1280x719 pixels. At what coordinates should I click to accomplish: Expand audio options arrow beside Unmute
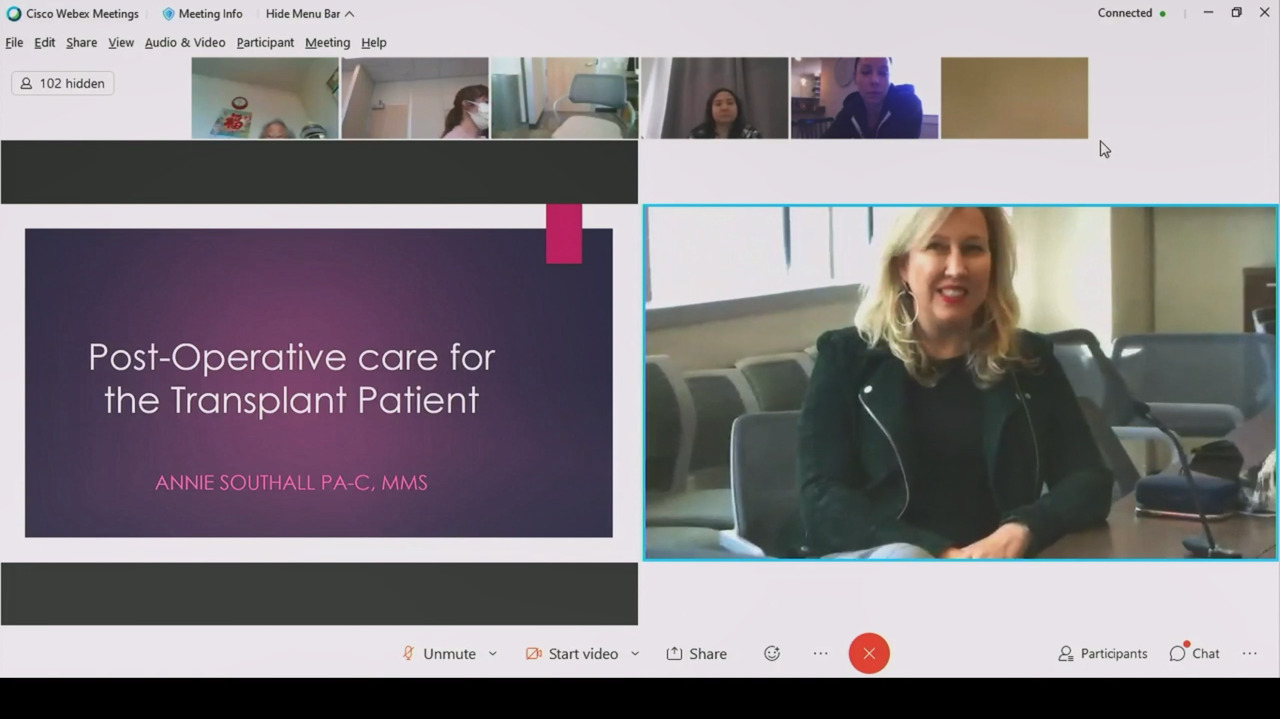(493, 654)
